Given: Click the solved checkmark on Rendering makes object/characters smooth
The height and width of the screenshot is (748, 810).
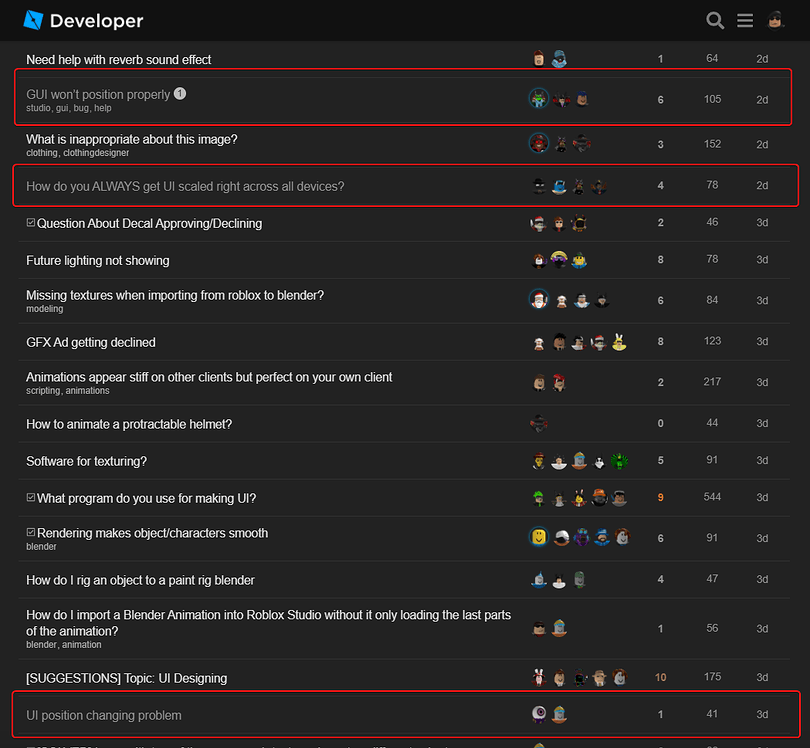Looking at the screenshot, I should click(x=31, y=533).
